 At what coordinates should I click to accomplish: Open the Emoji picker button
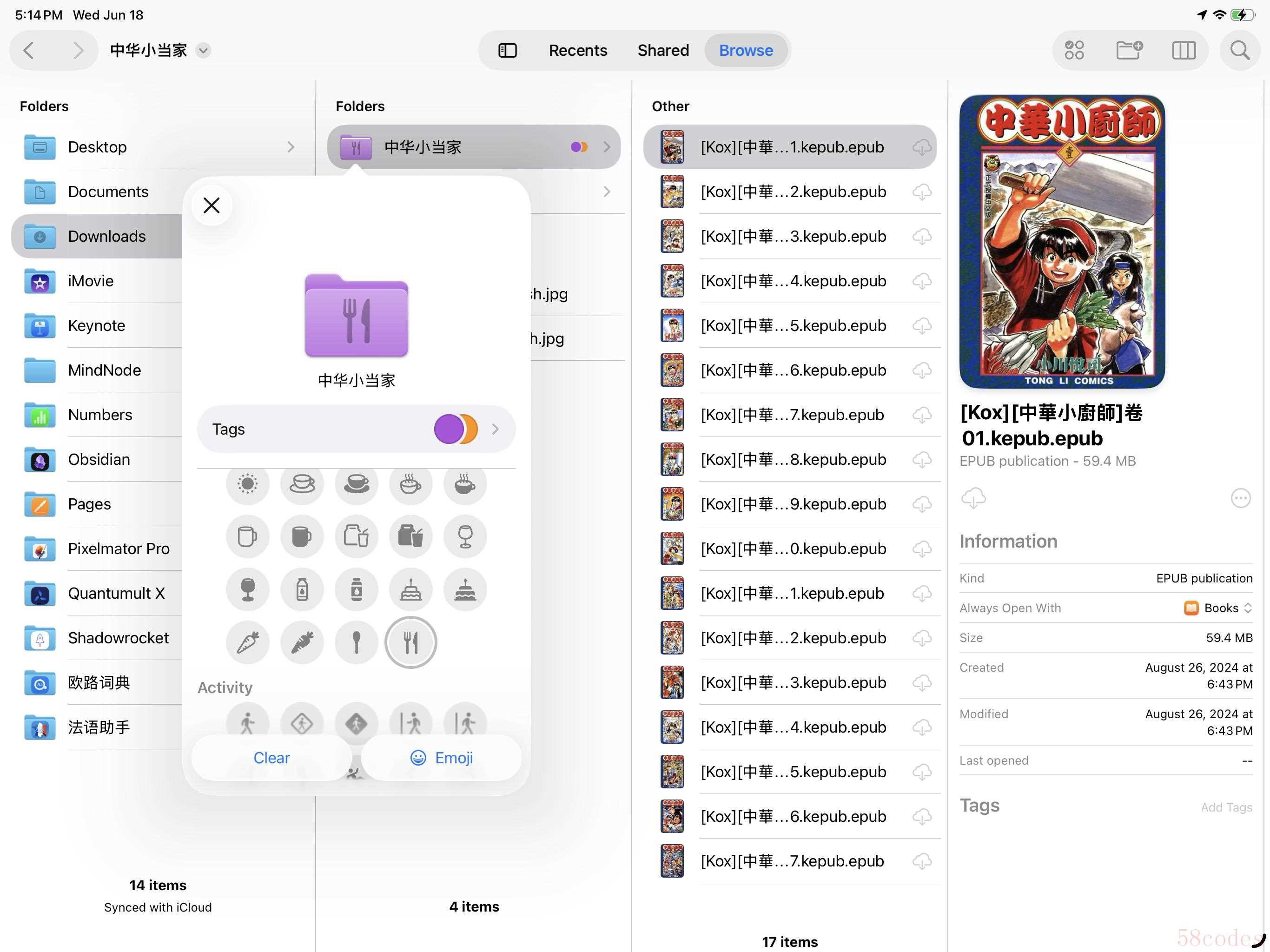click(442, 758)
